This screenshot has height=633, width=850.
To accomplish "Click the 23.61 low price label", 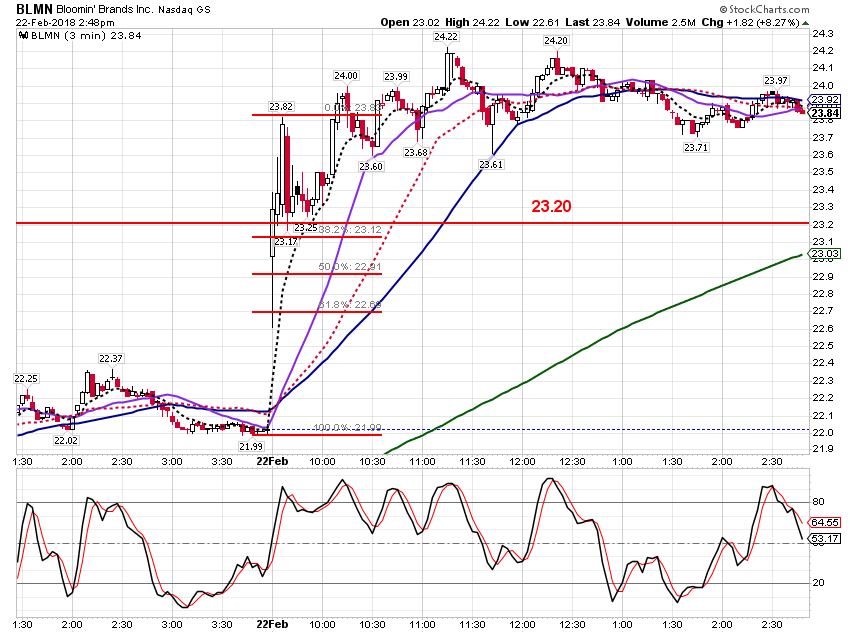I will (x=491, y=164).
